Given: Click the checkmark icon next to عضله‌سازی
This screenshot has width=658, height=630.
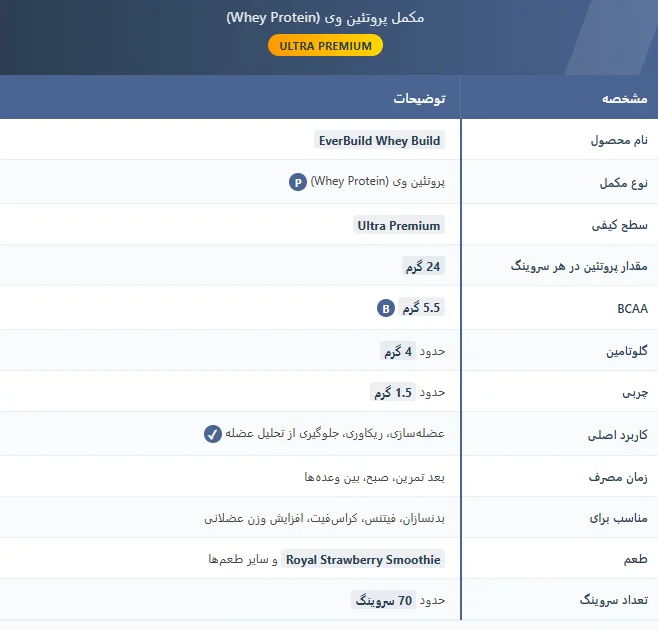Looking at the screenshot, I should [x=213, y=434].
